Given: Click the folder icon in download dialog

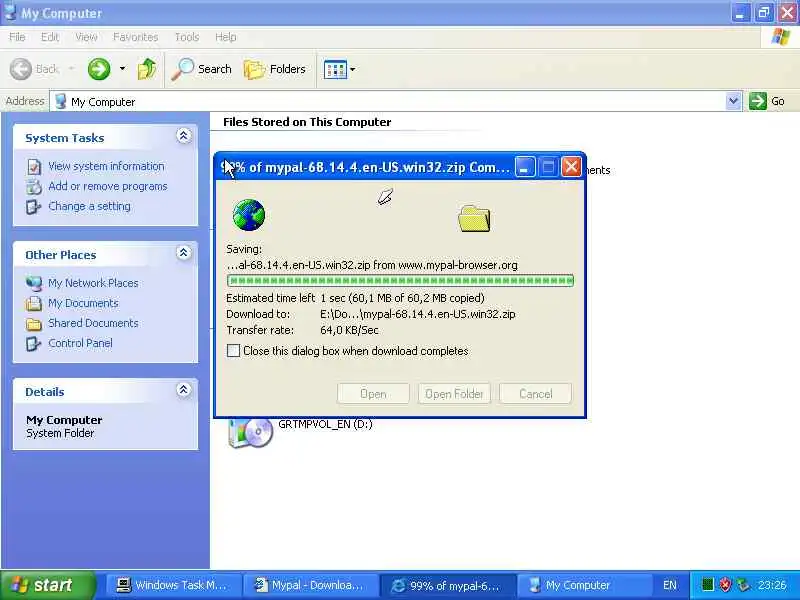Looking at the screenshot, I should tap(474, 218).
